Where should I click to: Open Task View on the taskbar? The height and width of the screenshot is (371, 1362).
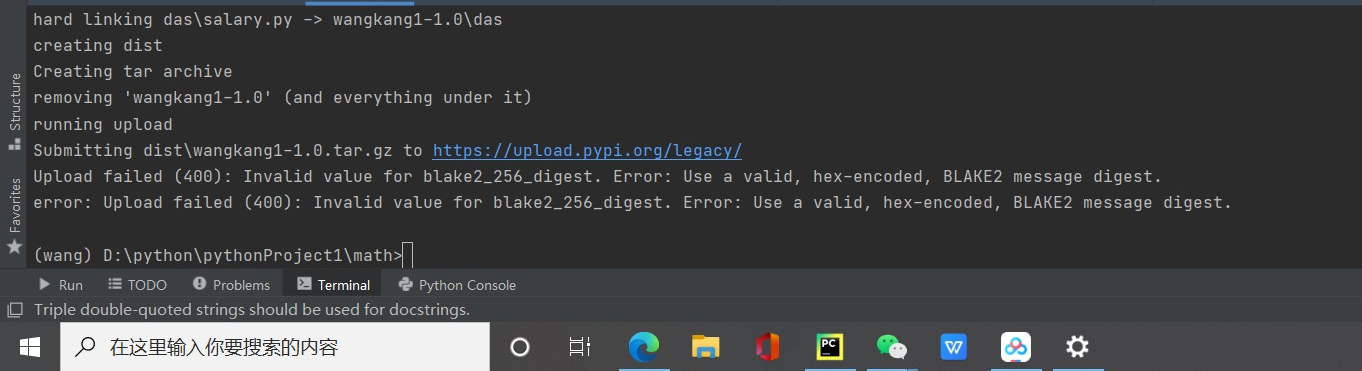[579, 347]
